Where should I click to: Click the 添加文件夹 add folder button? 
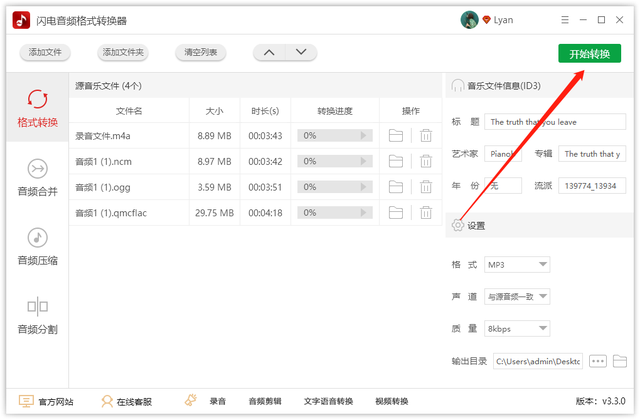point(123,52)
